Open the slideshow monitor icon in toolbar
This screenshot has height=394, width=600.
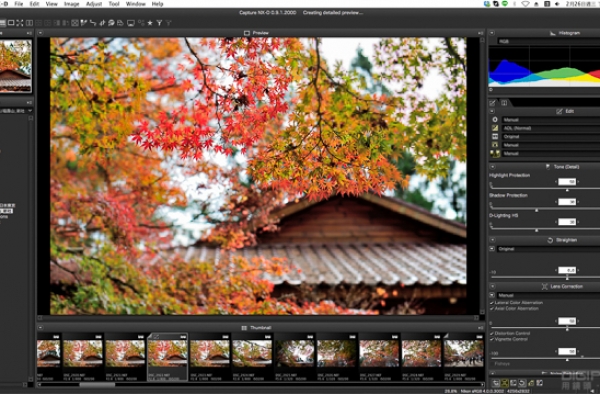[x=130, y=23]
